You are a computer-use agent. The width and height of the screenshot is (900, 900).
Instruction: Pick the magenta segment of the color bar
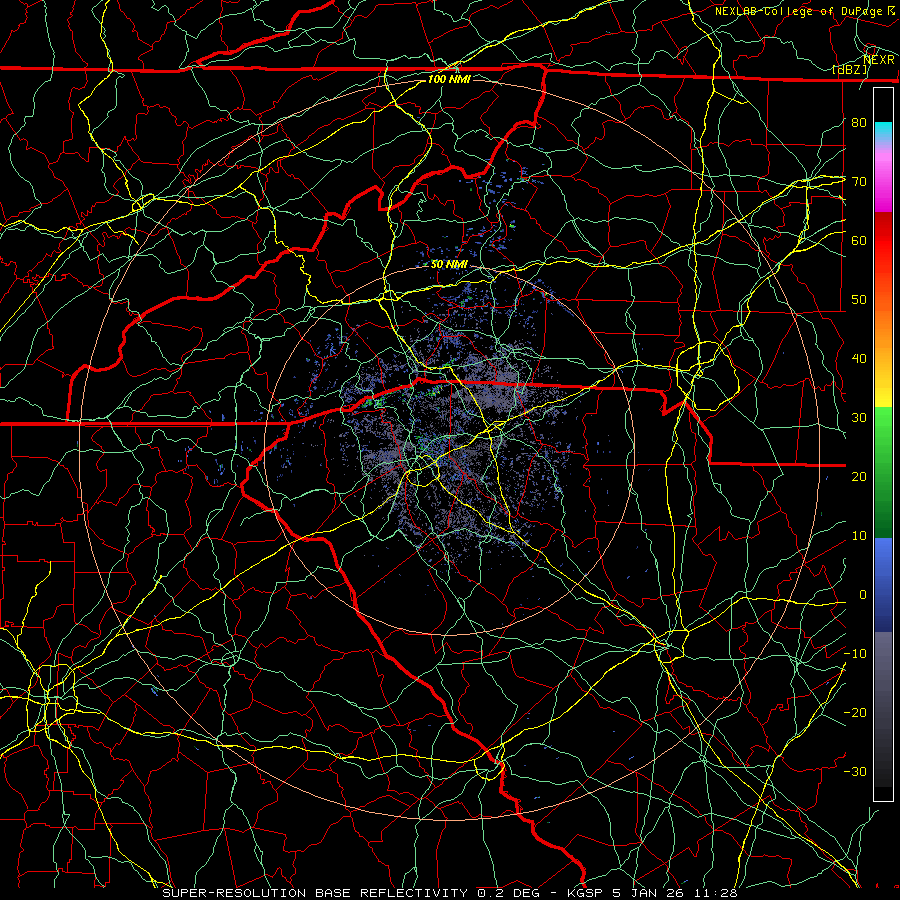pos(883,184)
